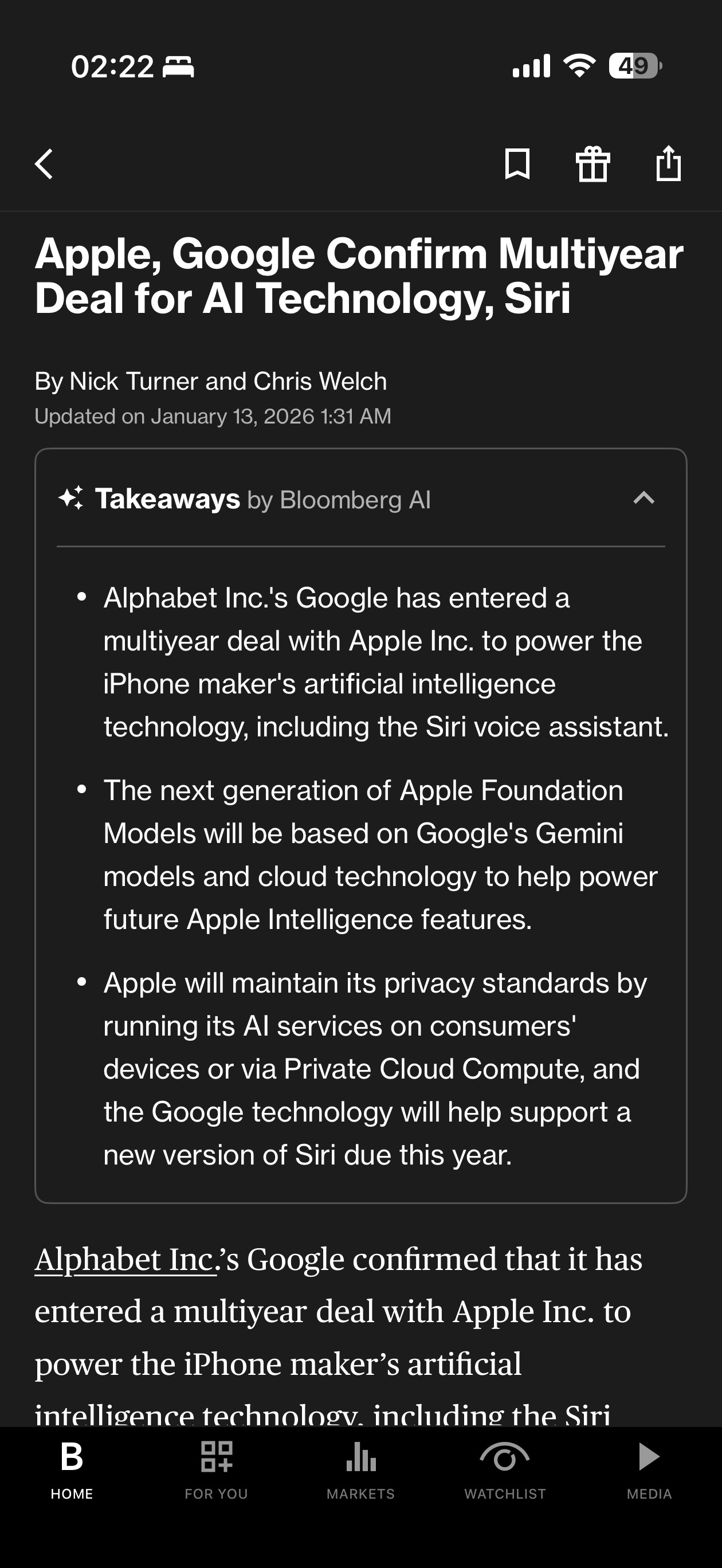Tap the Wi-Fi status icon
The image size is (722, 1568).
[578, 67]
